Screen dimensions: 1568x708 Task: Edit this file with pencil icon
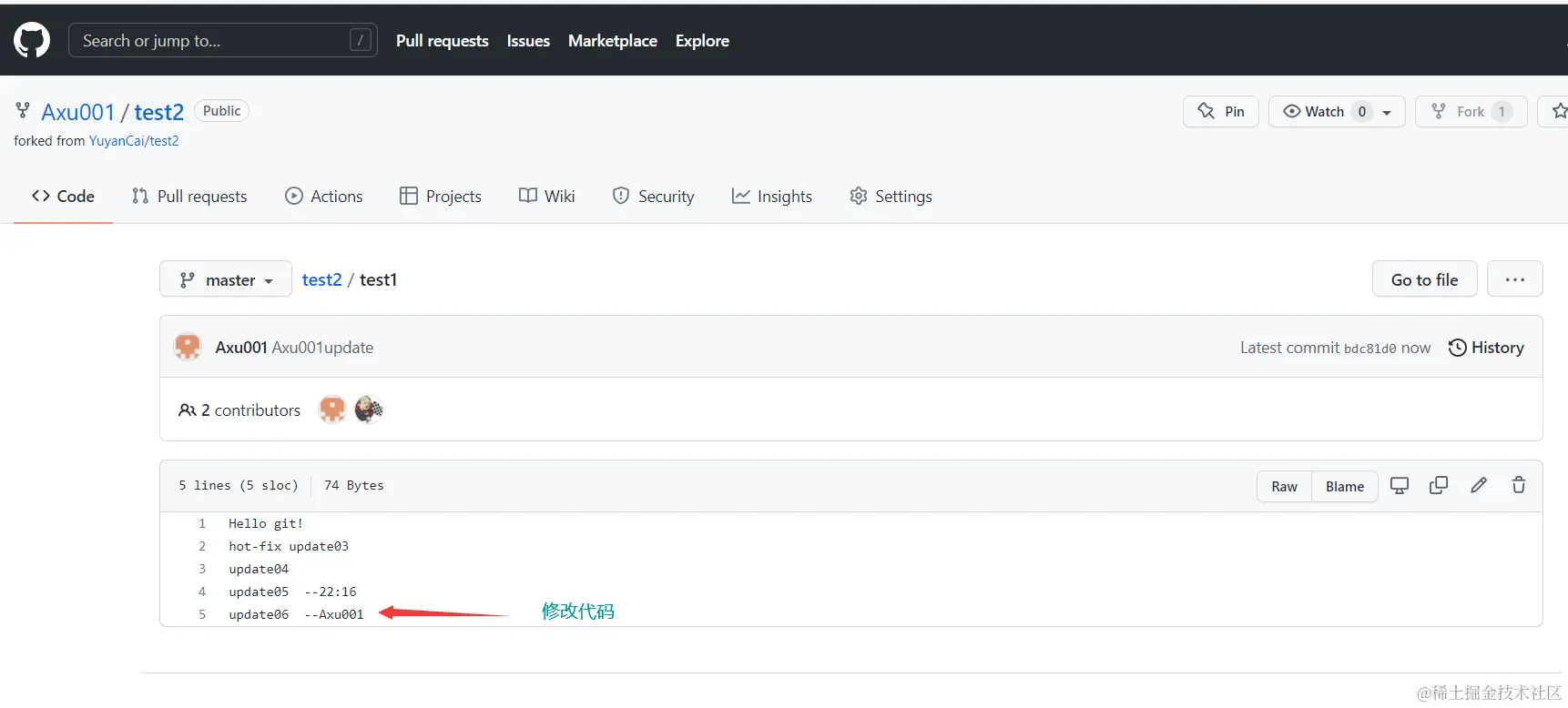pyautogui.click(x=1479, y=486)
